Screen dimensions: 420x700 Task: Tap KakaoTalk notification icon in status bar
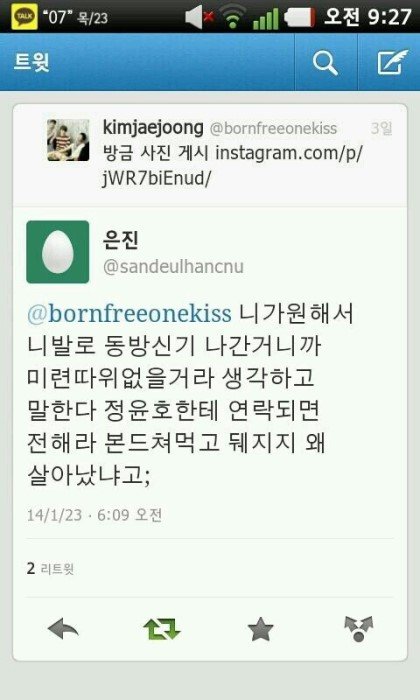click(x=25, y=17)
